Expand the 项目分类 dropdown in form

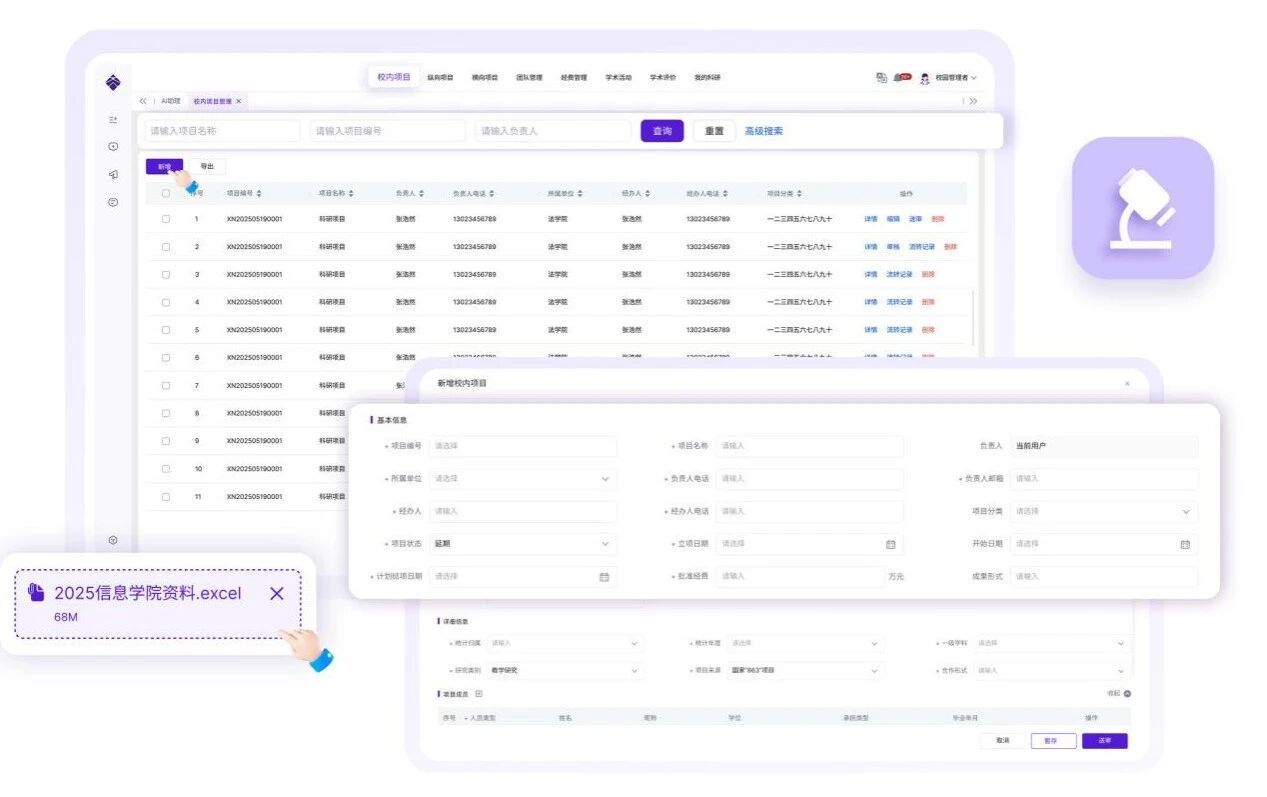1186,511
